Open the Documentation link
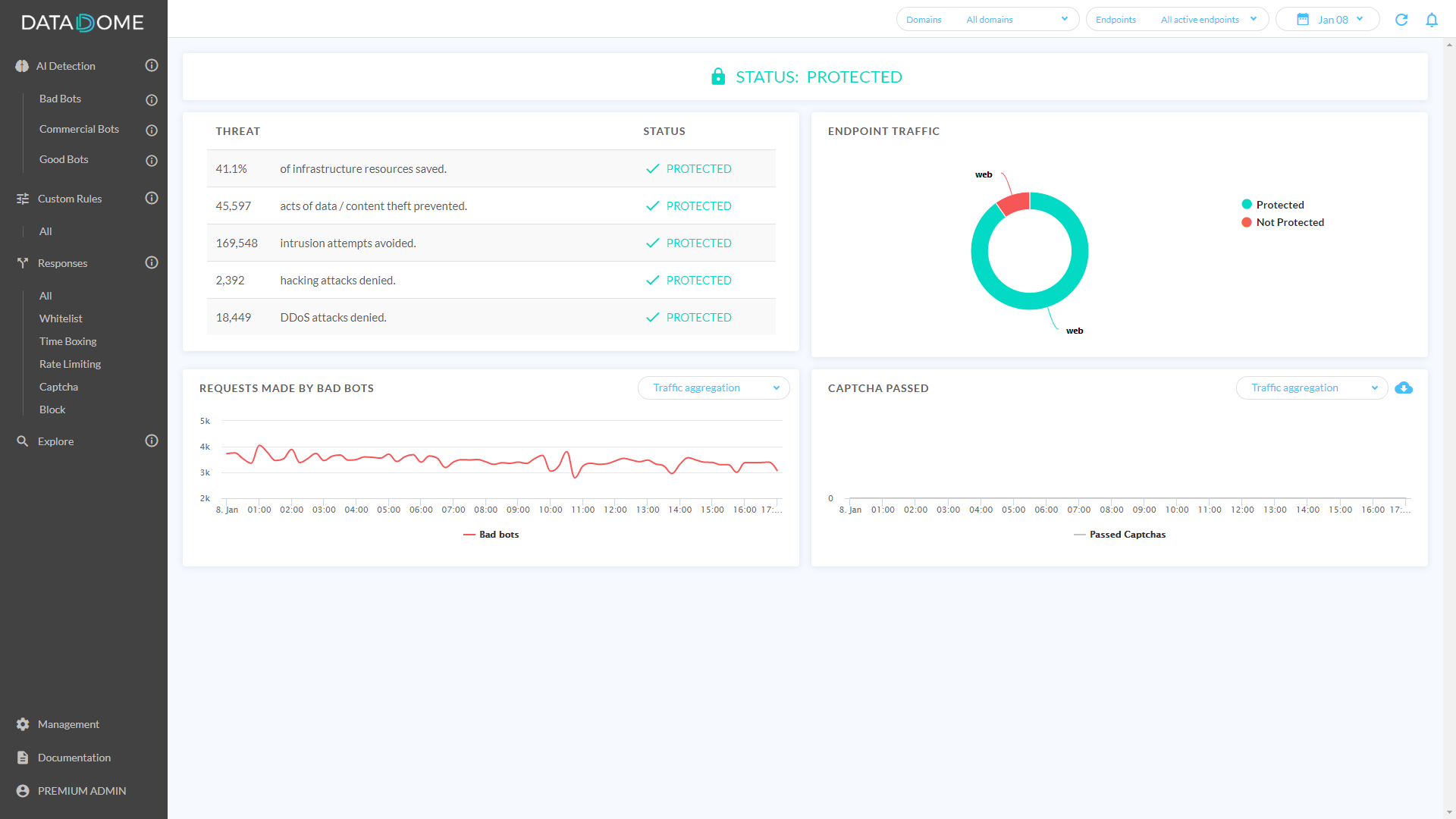This screenshot has width=1456, height=819. (74, 758)
